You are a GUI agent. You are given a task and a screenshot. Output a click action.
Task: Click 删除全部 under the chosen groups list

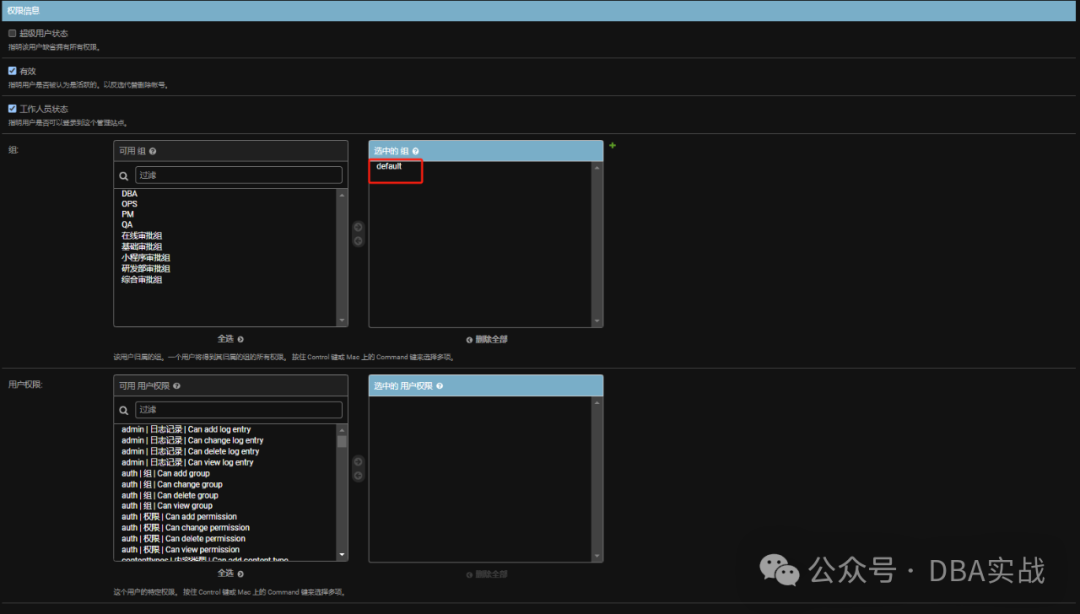487,339
